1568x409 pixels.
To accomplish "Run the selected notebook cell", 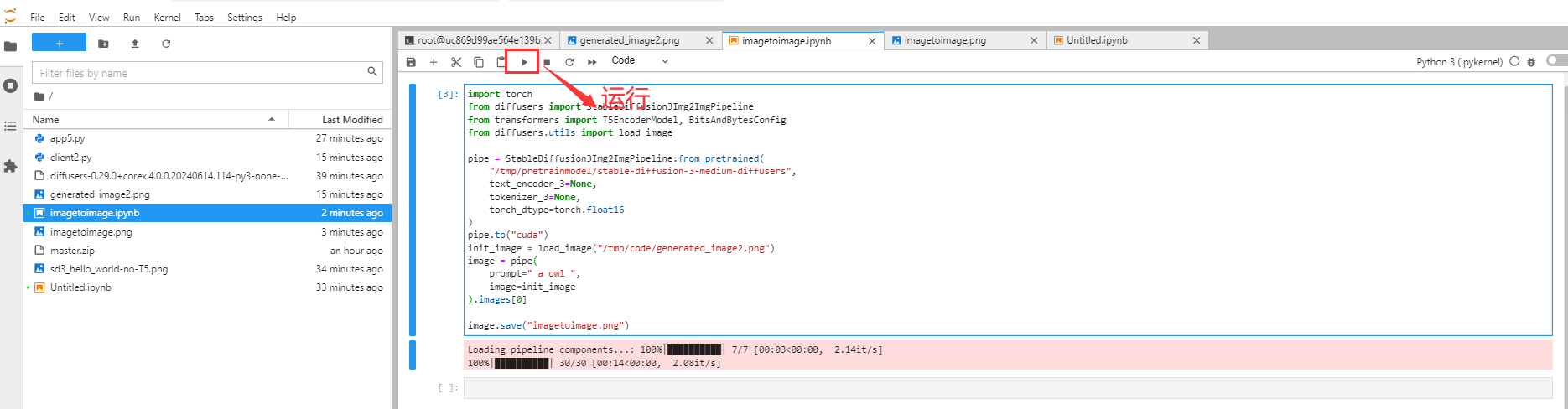I will click(524, 62).
